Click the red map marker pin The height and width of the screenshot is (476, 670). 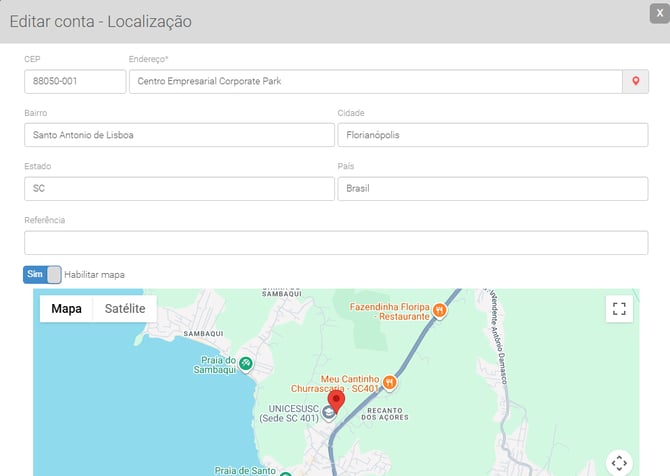pyautogui.click(x=337, y=401)
